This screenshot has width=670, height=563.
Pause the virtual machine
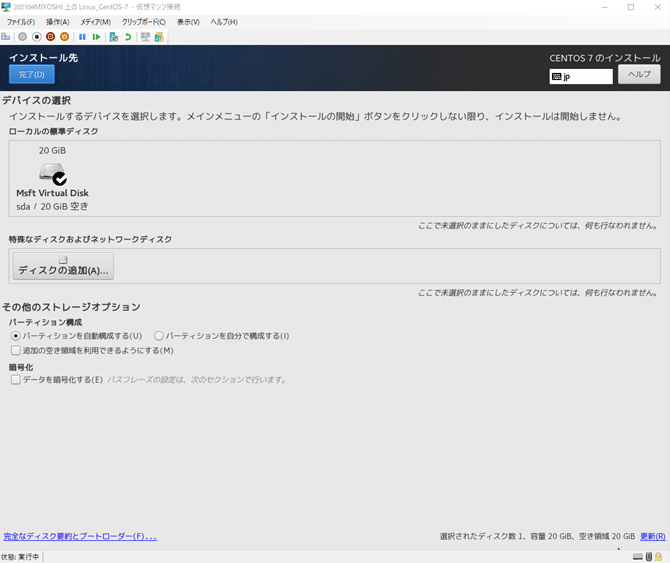[82, 37]
